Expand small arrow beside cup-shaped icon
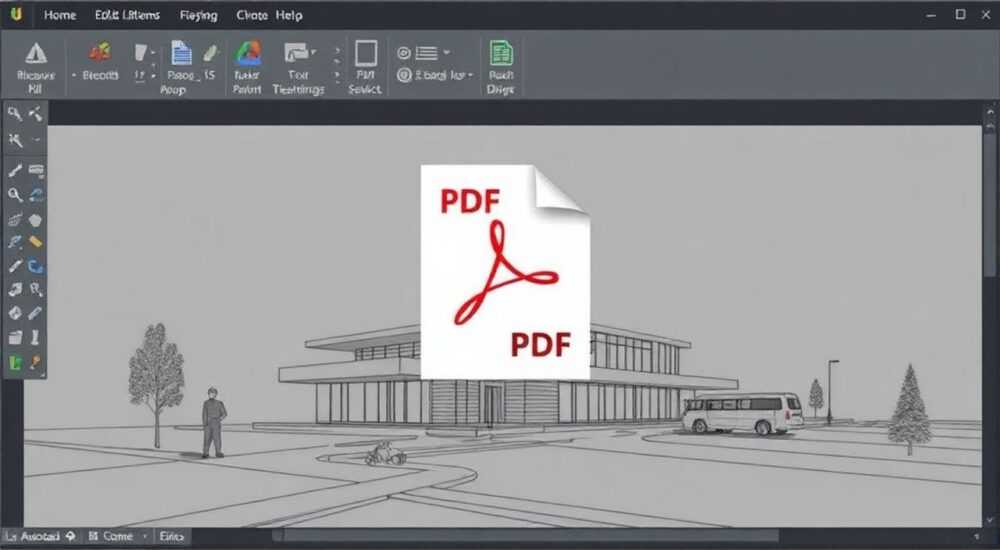The width and height of the screenshot is (1000, 550). [x=153, y=52]
